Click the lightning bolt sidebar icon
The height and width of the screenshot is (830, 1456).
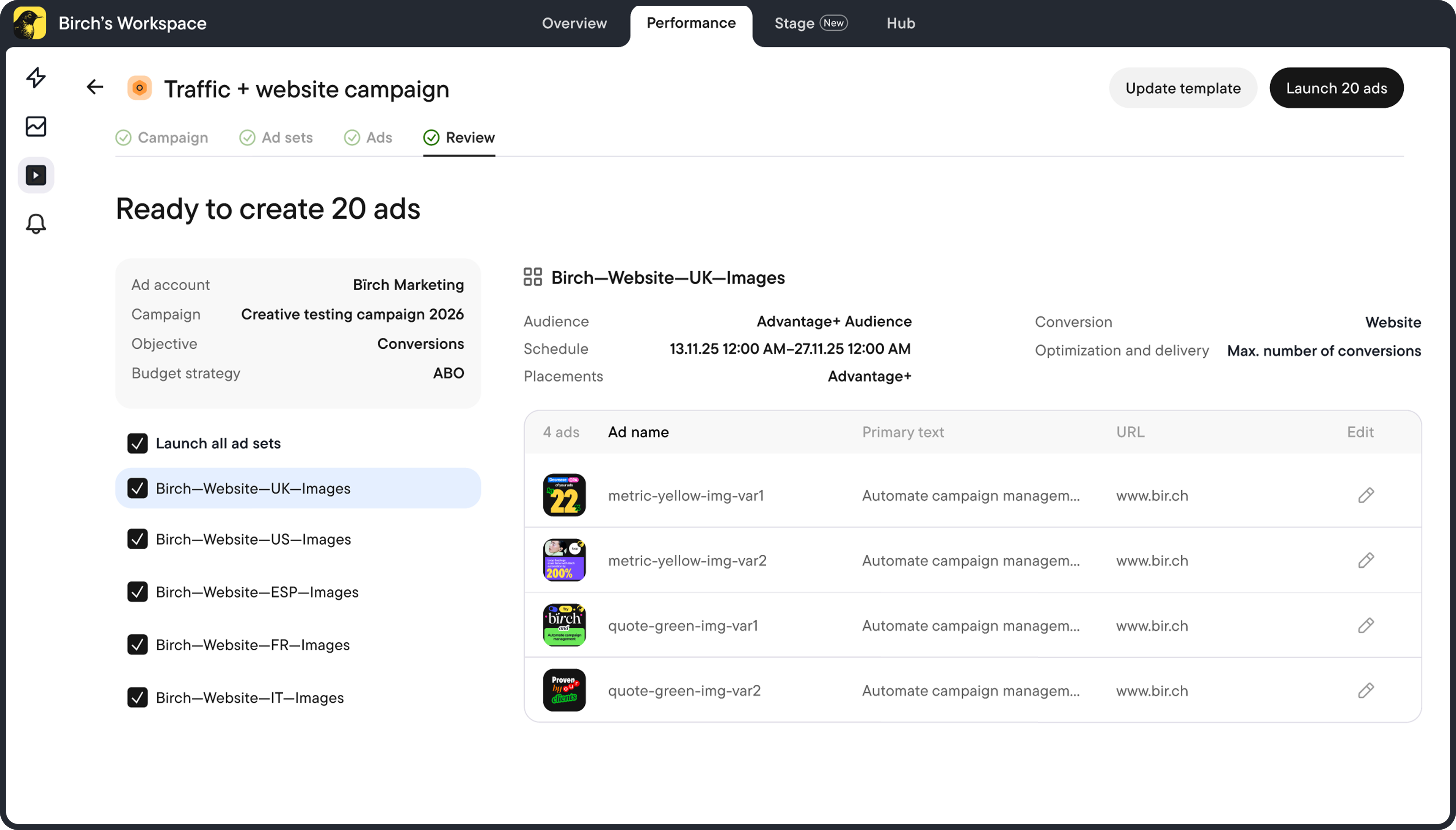36,78
